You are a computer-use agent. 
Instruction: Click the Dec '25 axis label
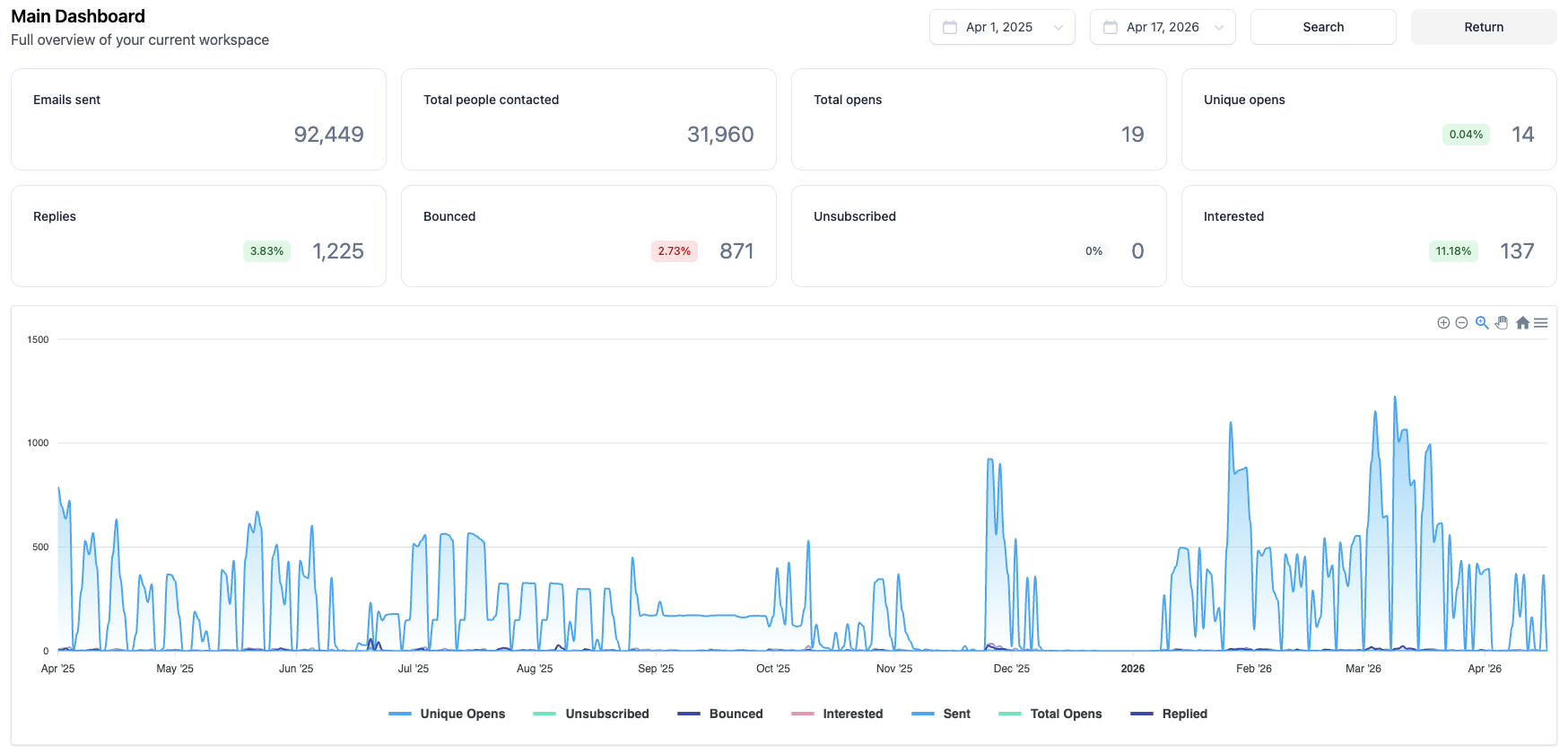[1012, 669]
